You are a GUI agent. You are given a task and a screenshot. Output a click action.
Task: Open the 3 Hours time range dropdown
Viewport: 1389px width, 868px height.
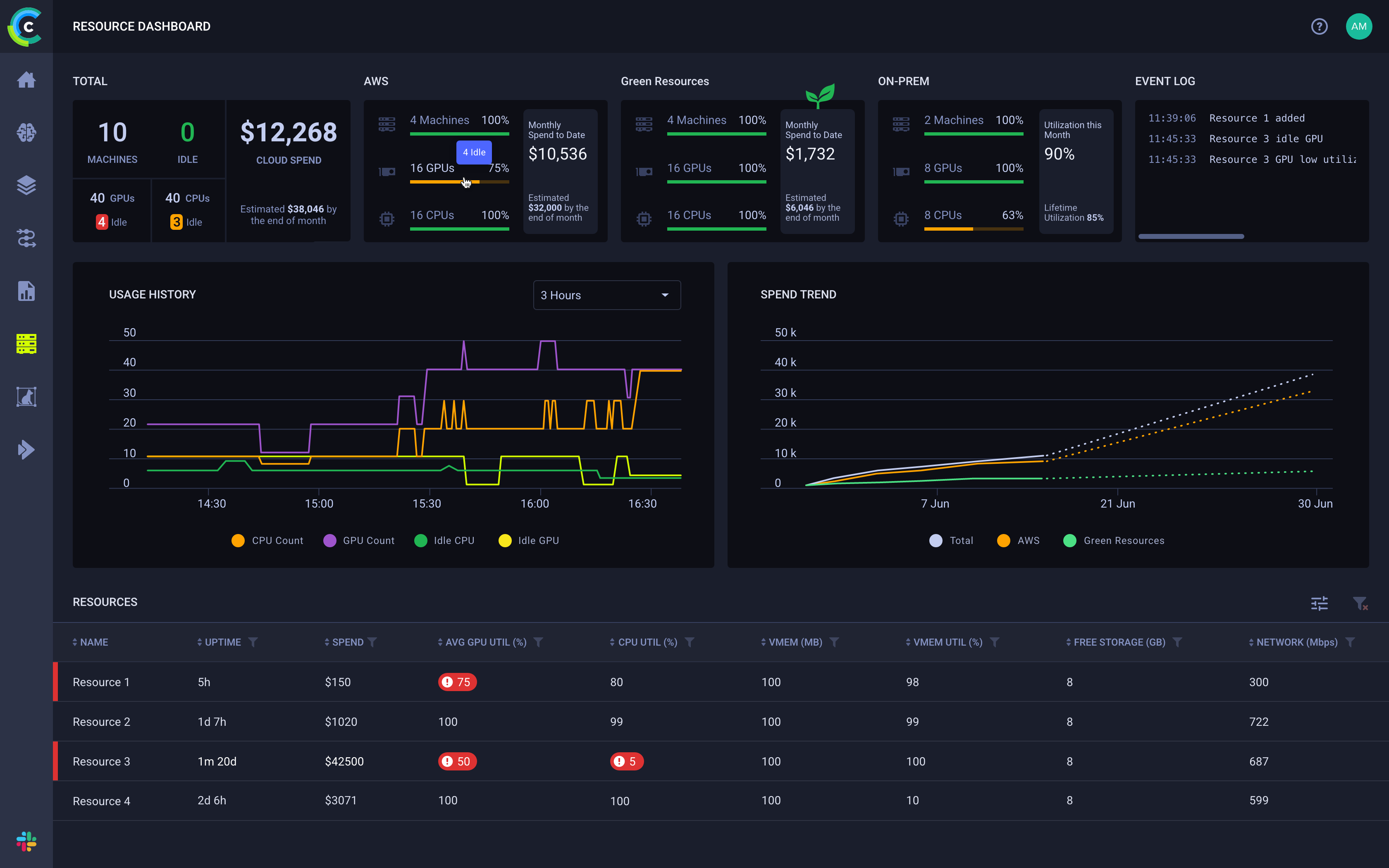pyautogui.click(x=607, y=295)
